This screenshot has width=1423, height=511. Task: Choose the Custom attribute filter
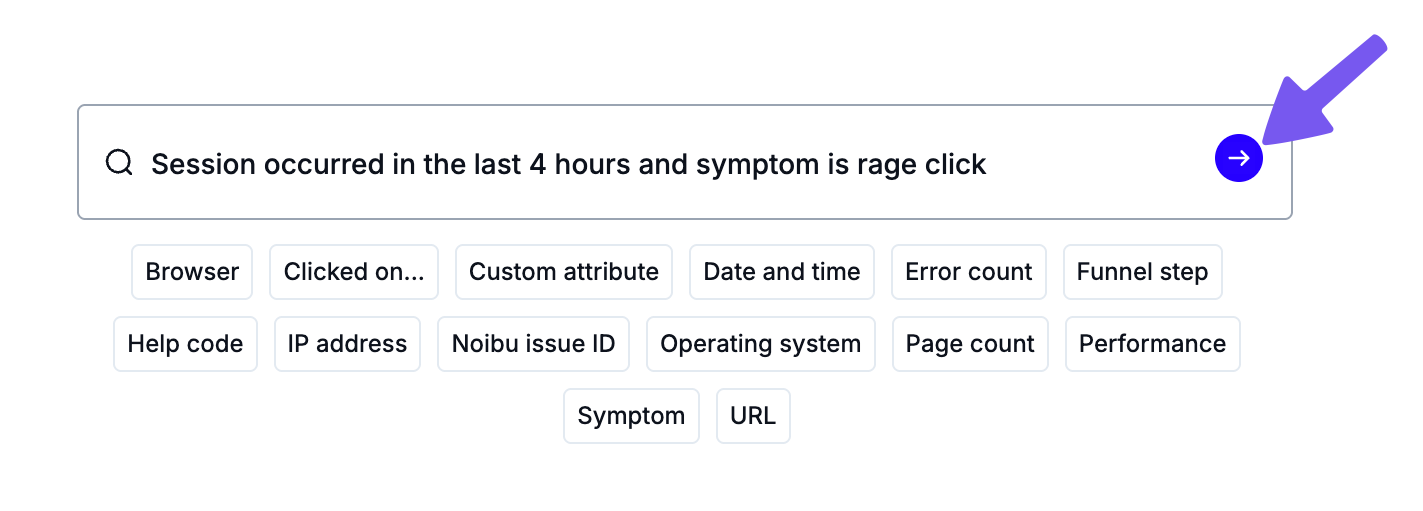(564, 272)
